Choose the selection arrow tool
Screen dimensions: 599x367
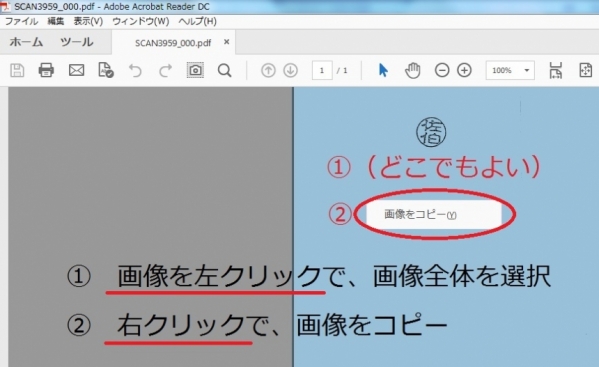(x=383, y=71)
